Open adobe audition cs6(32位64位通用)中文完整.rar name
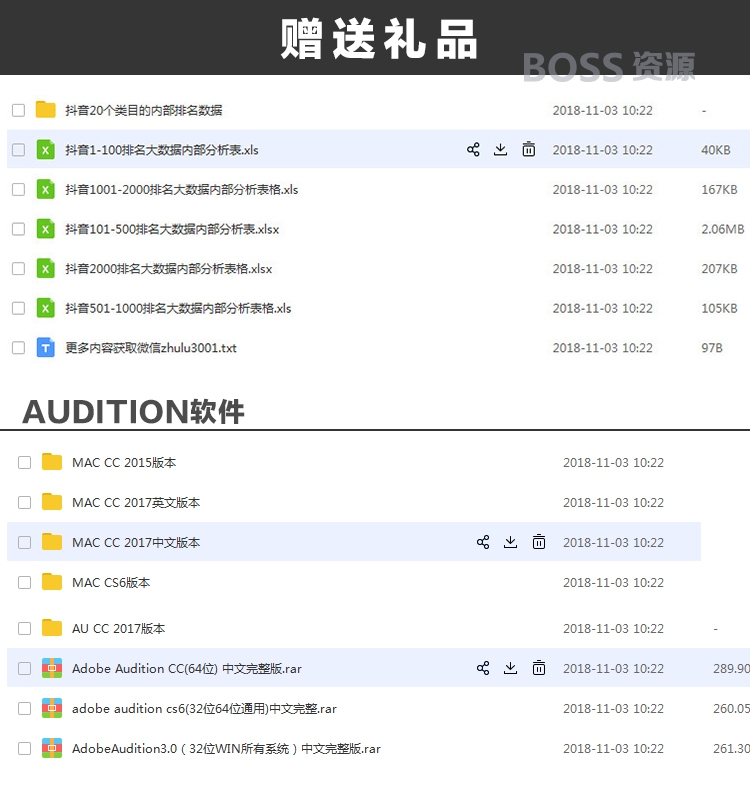Screen dimensions: 750x797 click(204, 709)
